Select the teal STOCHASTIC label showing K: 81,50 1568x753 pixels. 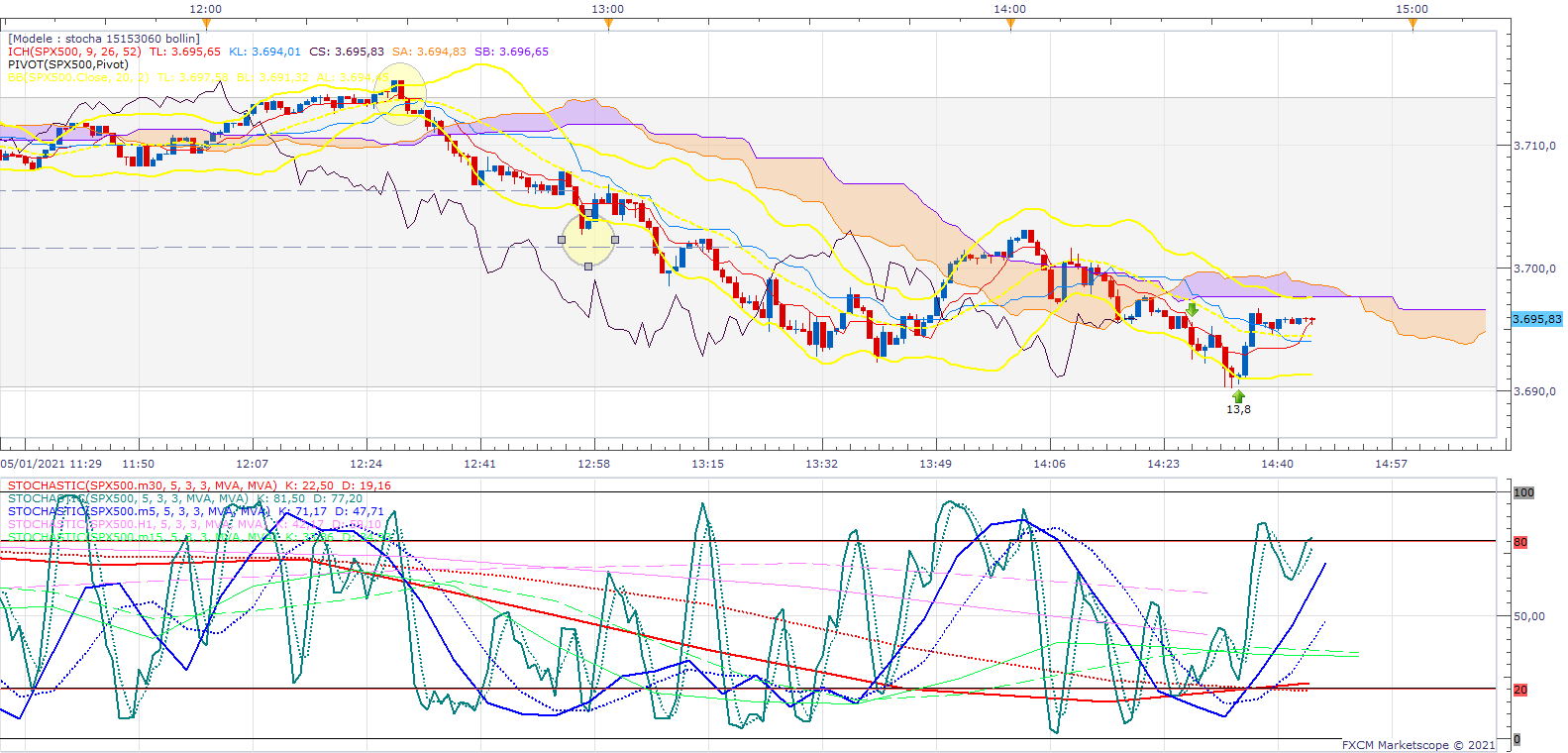click(185, 498)
